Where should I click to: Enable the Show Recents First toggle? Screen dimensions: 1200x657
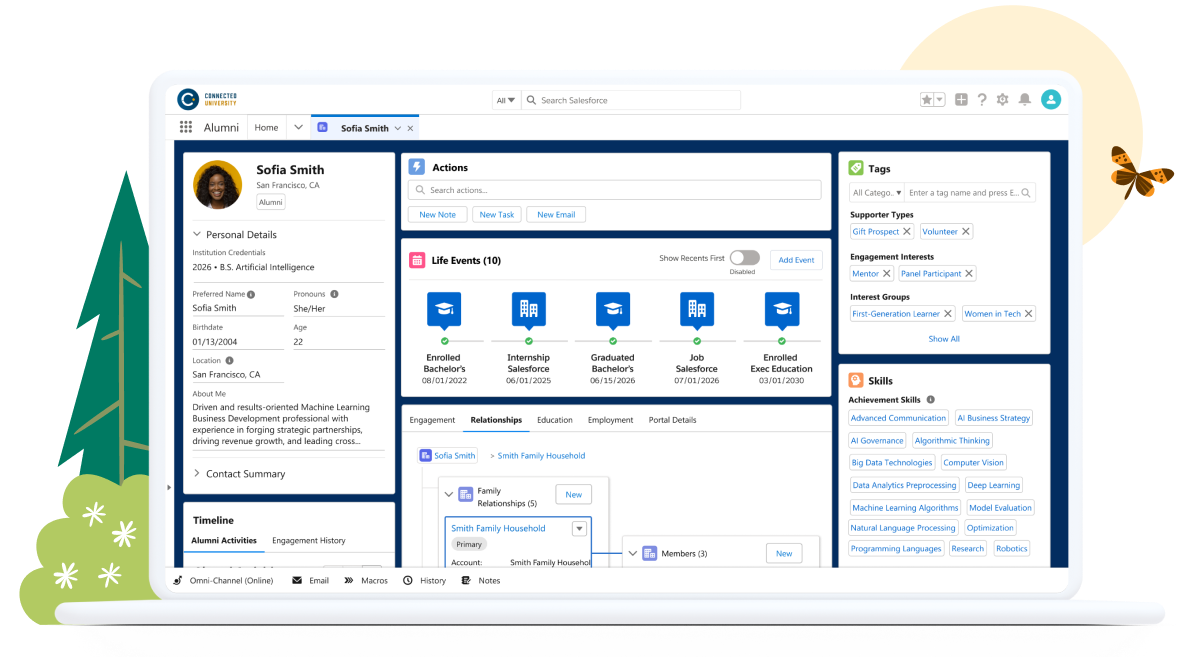743,257
